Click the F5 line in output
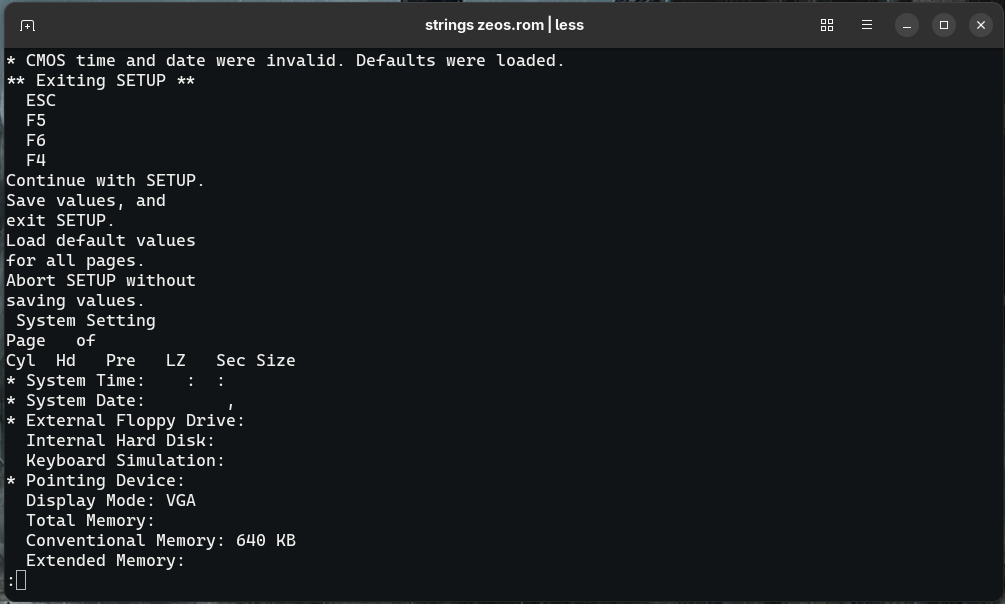This screenshot has width=1005, height=604. 36,121
